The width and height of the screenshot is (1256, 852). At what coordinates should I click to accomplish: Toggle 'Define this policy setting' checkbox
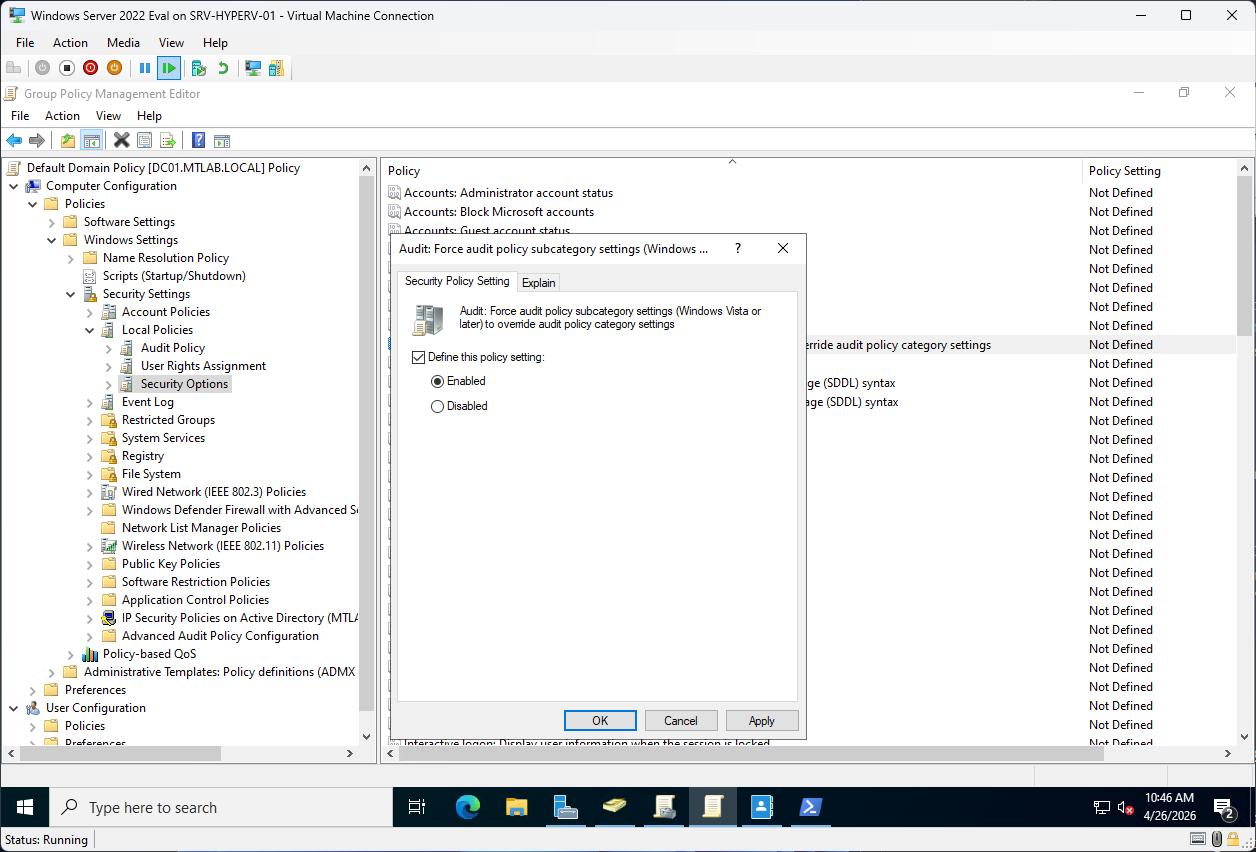click(x=418, y=357)
